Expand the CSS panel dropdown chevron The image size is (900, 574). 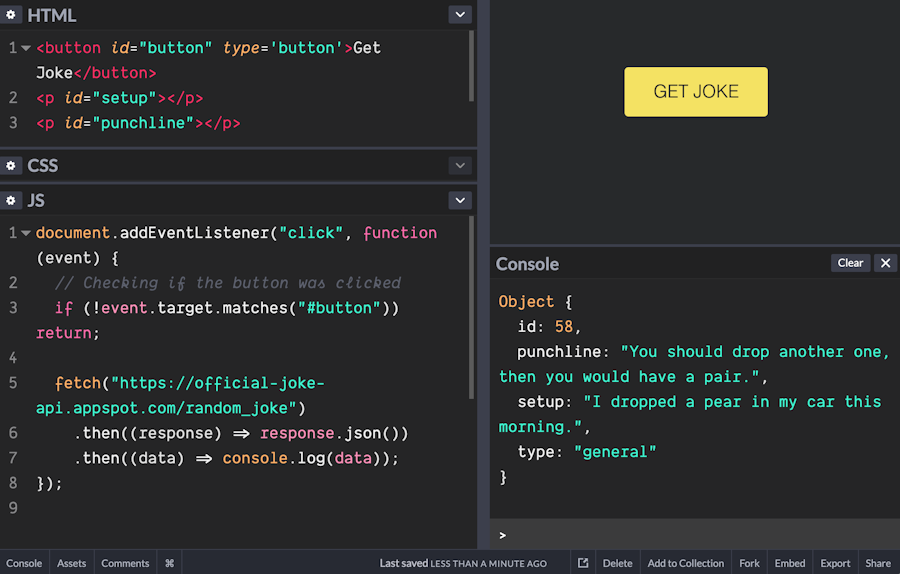click(459, 166)
